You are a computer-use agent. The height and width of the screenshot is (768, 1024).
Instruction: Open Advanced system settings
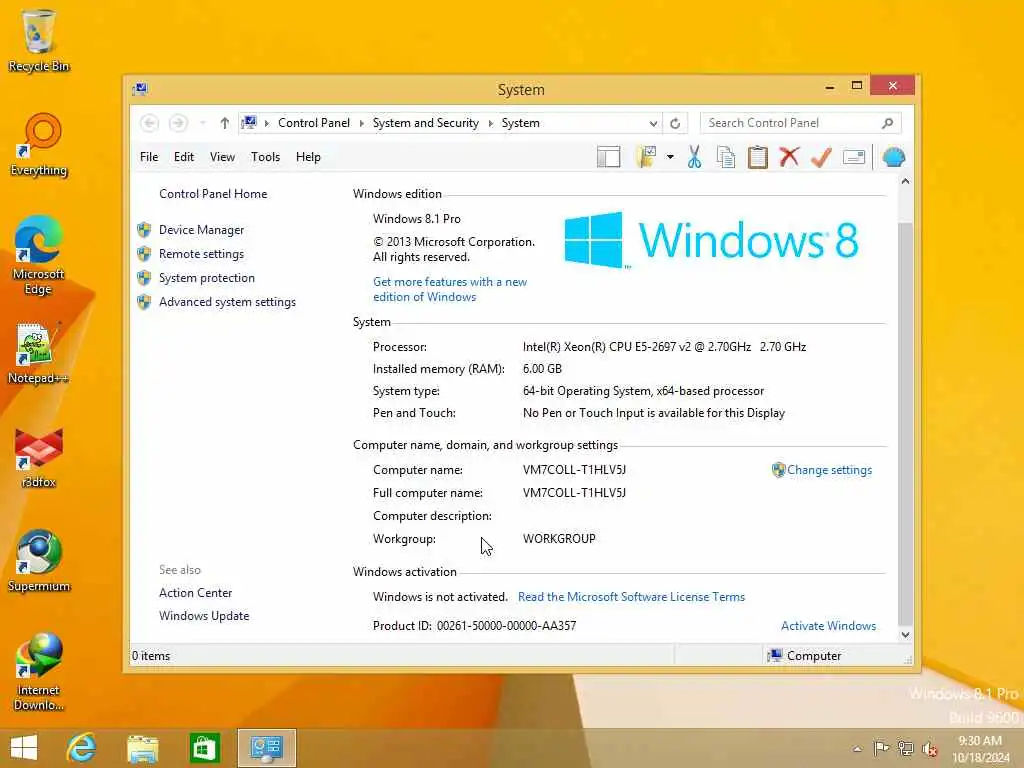[x=227, y=302]
